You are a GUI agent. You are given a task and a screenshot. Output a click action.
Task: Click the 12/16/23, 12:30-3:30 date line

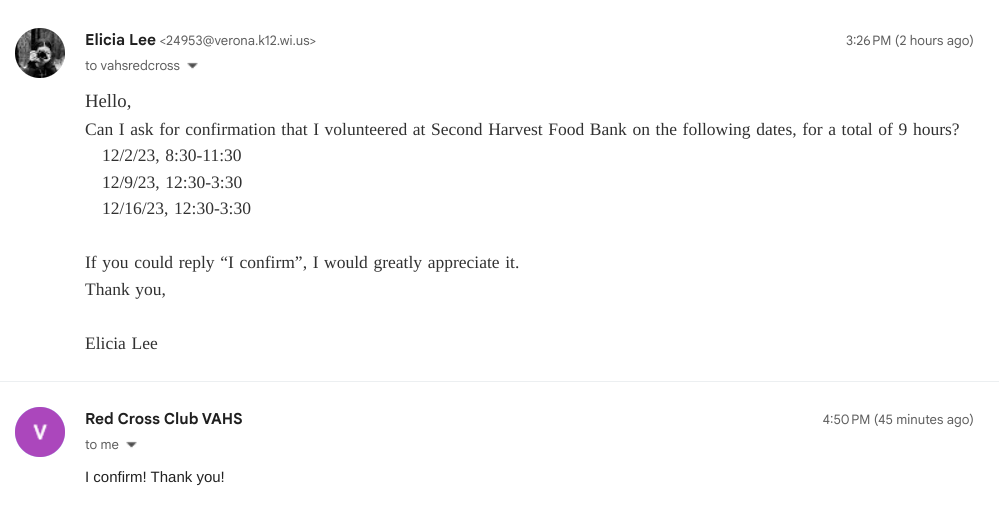click(176, 209)
